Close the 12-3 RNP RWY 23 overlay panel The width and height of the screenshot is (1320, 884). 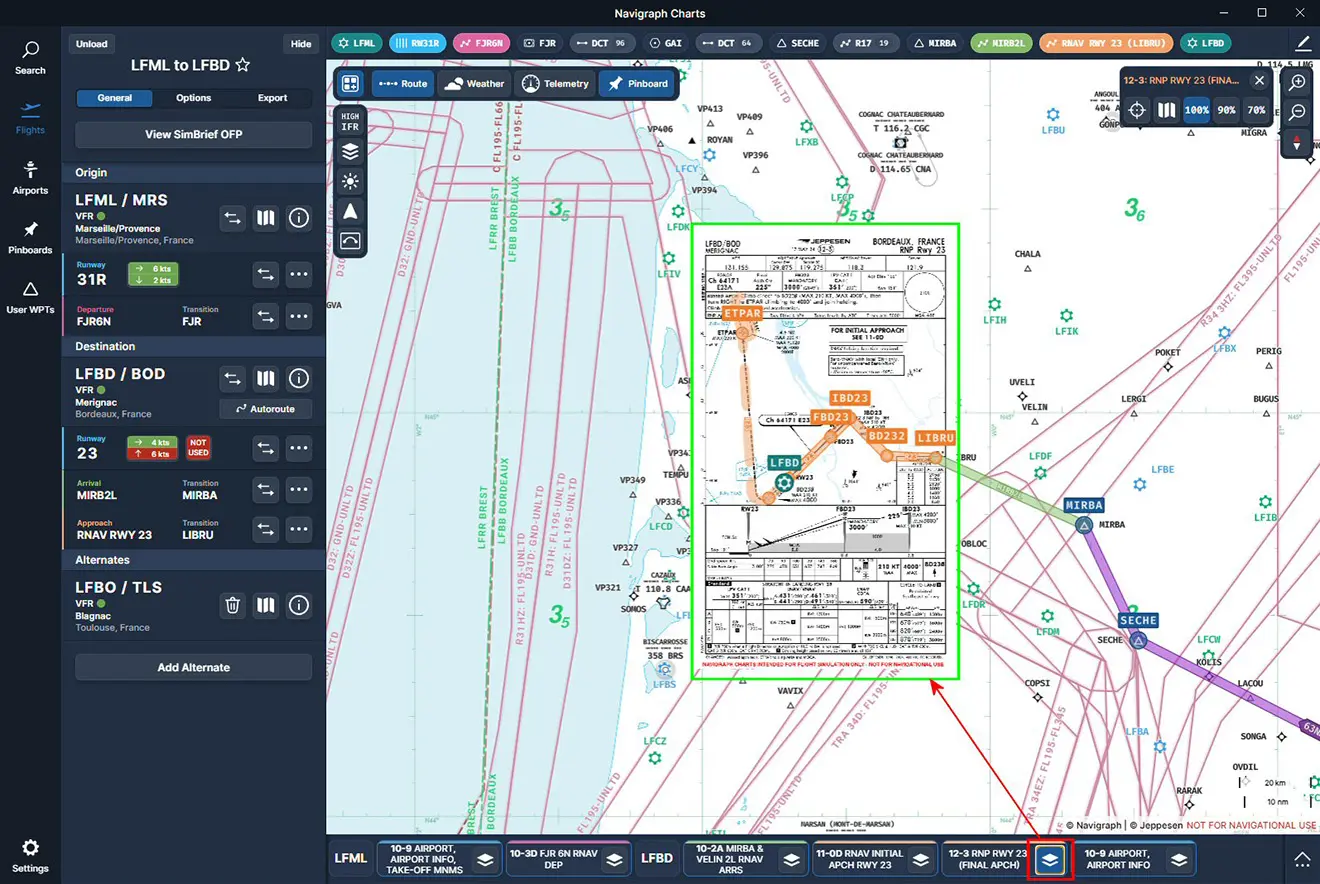tap(1259, 81)
